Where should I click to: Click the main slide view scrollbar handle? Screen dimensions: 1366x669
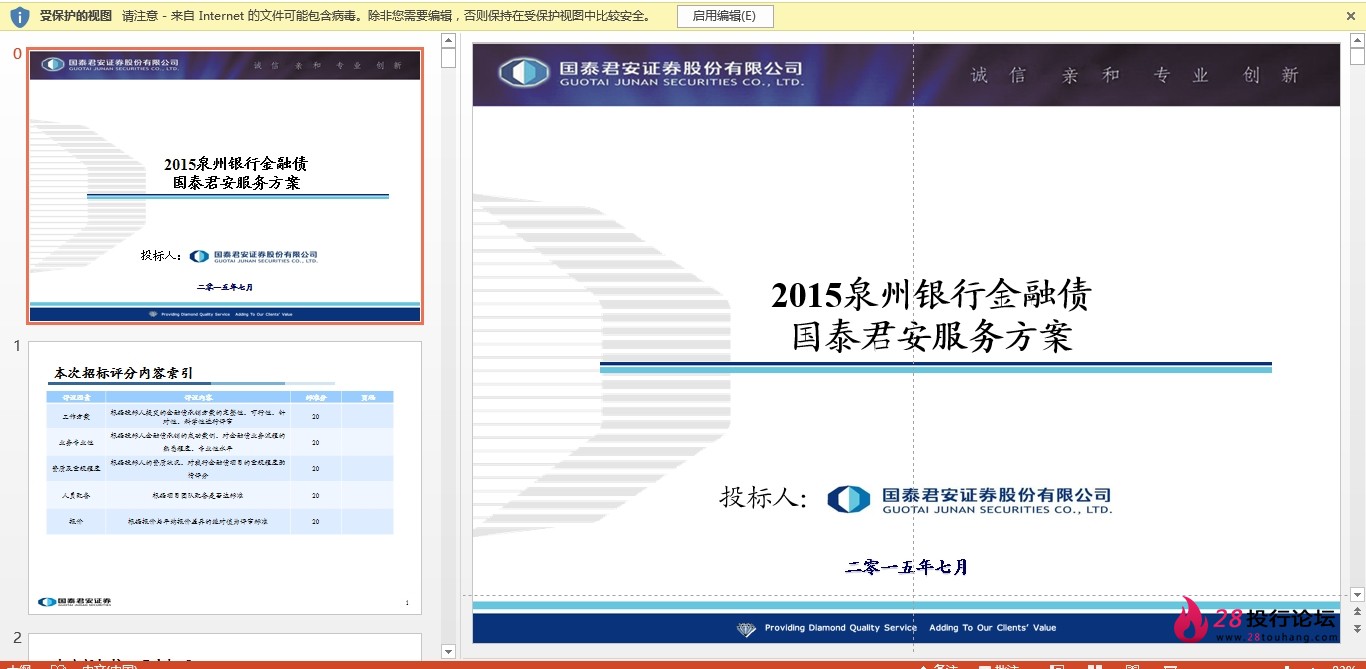click(x=1357, y=58)
